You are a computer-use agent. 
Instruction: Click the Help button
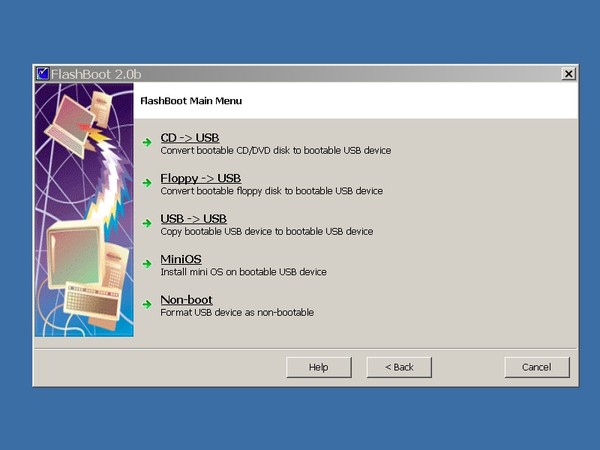[319, 367]
